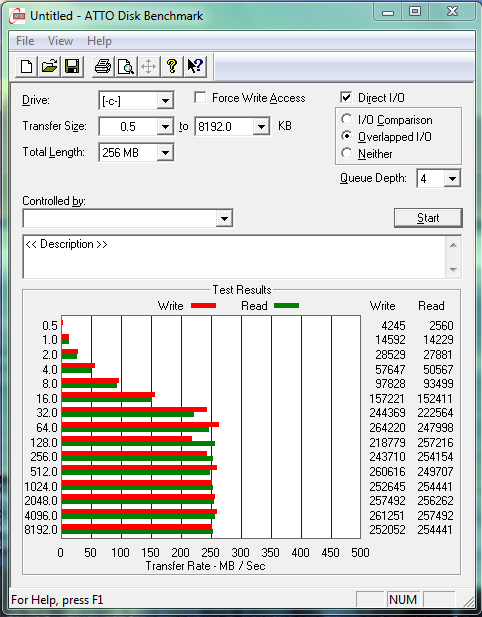Viewport: 482px width, 617px height.
Task: Click write value 264220
Action: pos(387,428)
